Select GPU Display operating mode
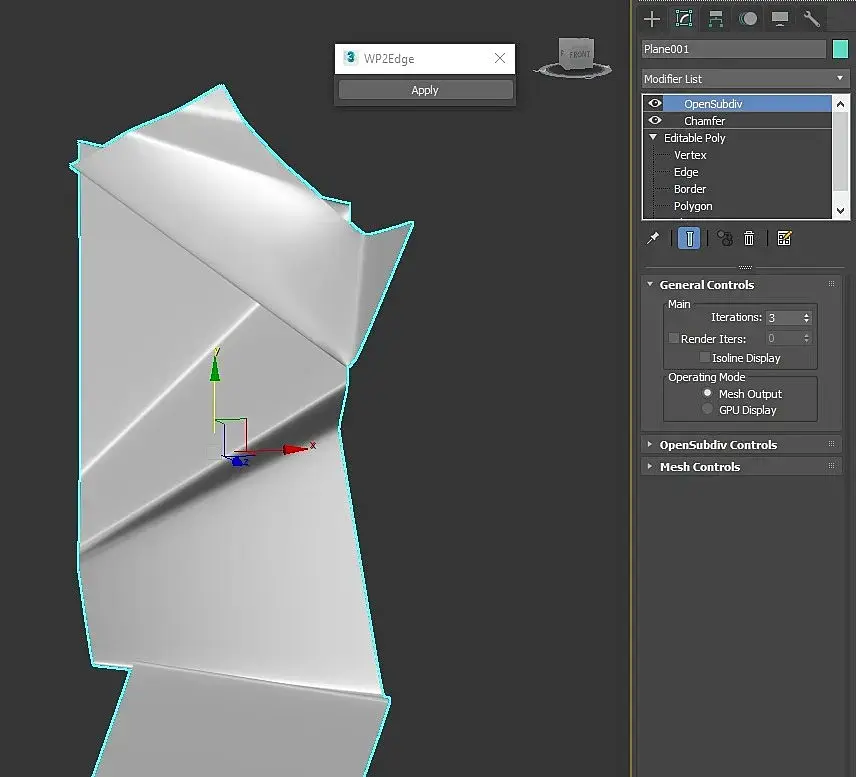 point(708,409)
